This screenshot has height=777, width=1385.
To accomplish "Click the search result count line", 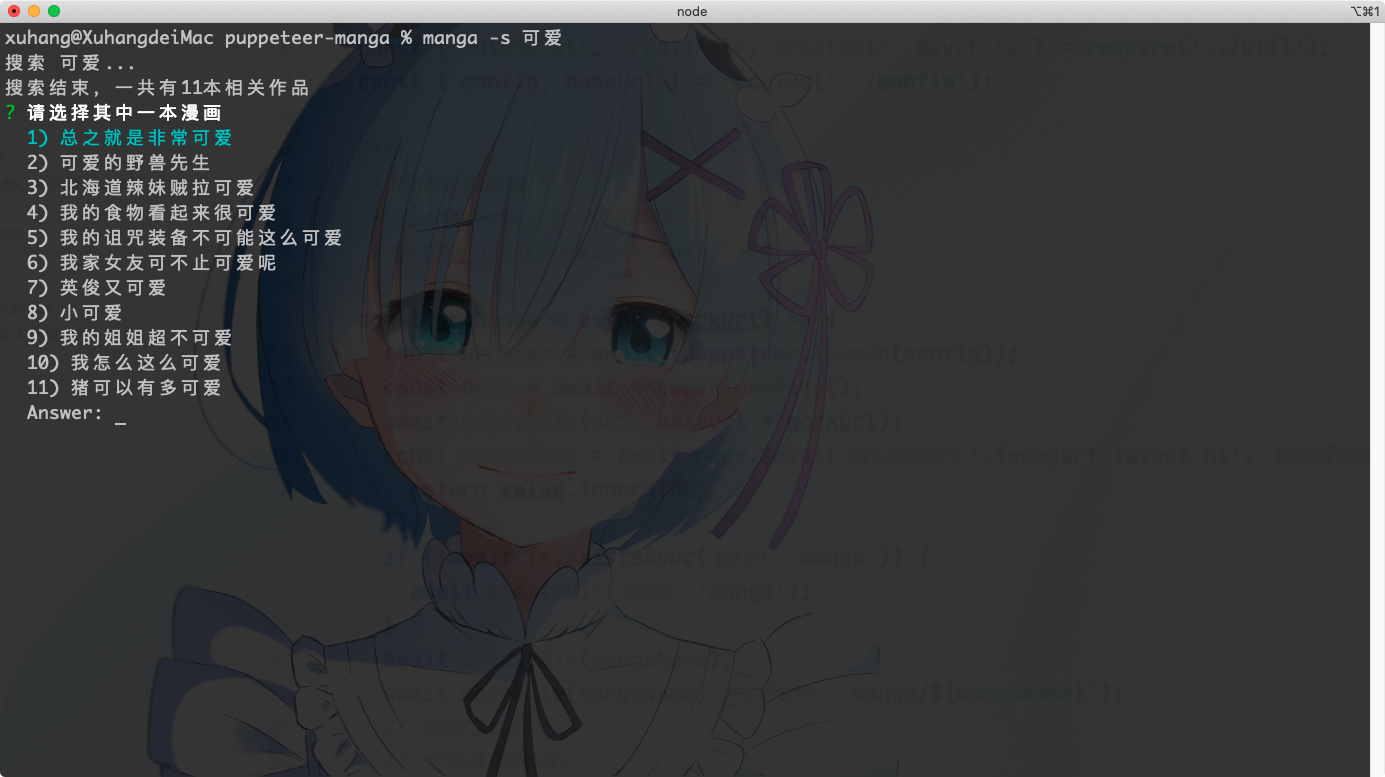I will click(x=156, y=88).
